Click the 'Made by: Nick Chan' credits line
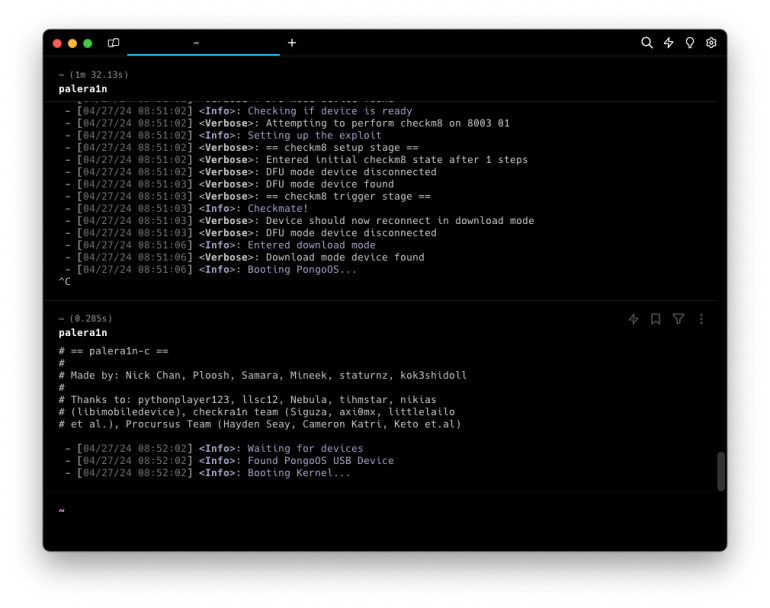This screenshot has height=608, width=770. coord(263,375)
